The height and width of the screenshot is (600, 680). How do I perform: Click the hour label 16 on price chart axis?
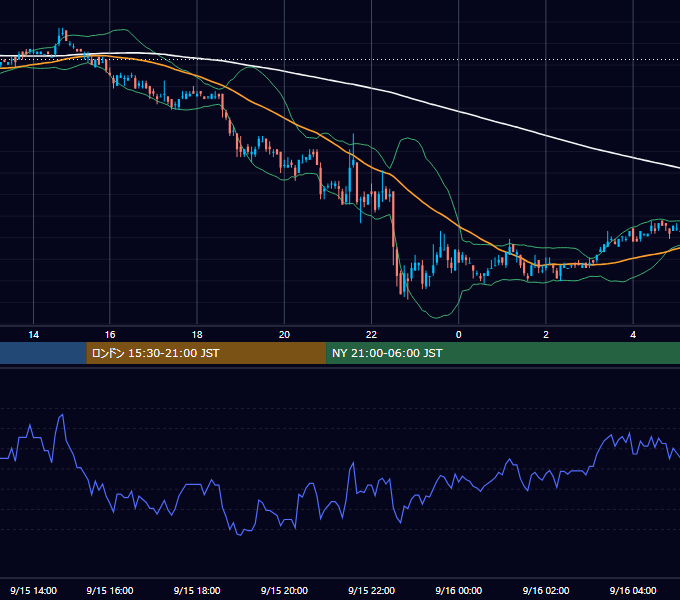tap(110, 334)
